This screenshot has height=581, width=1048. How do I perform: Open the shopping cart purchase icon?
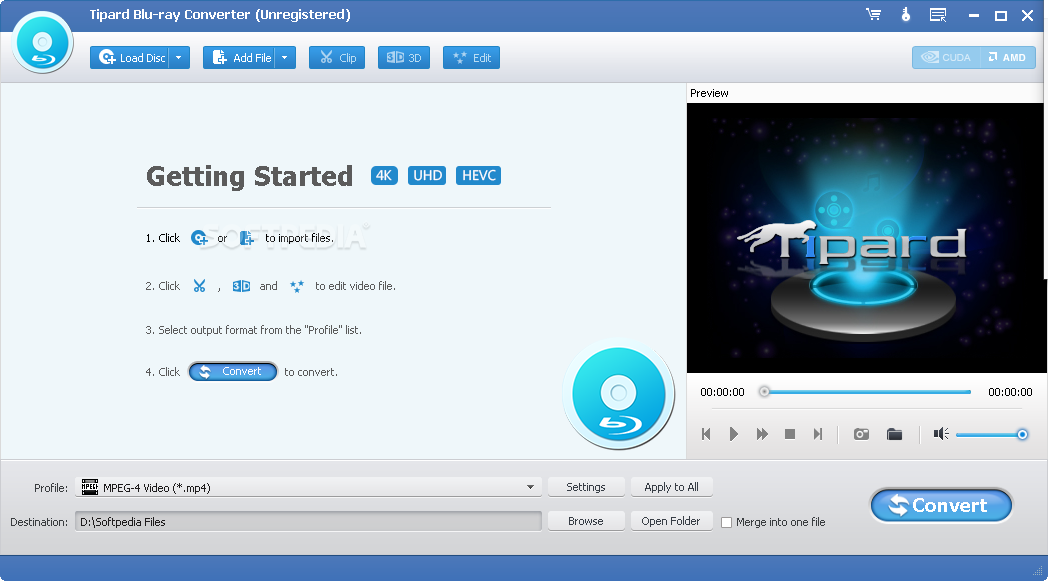[874, 15]
